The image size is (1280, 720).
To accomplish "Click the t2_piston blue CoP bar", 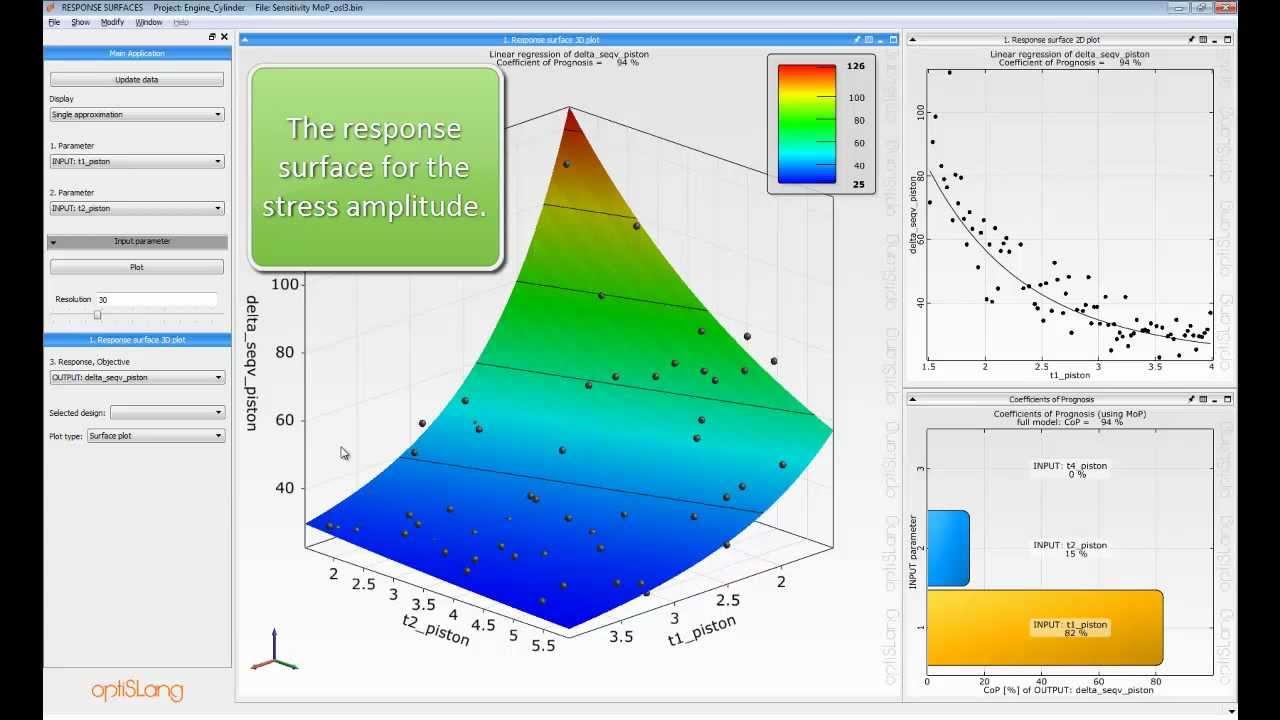I will tap(948, 548).
